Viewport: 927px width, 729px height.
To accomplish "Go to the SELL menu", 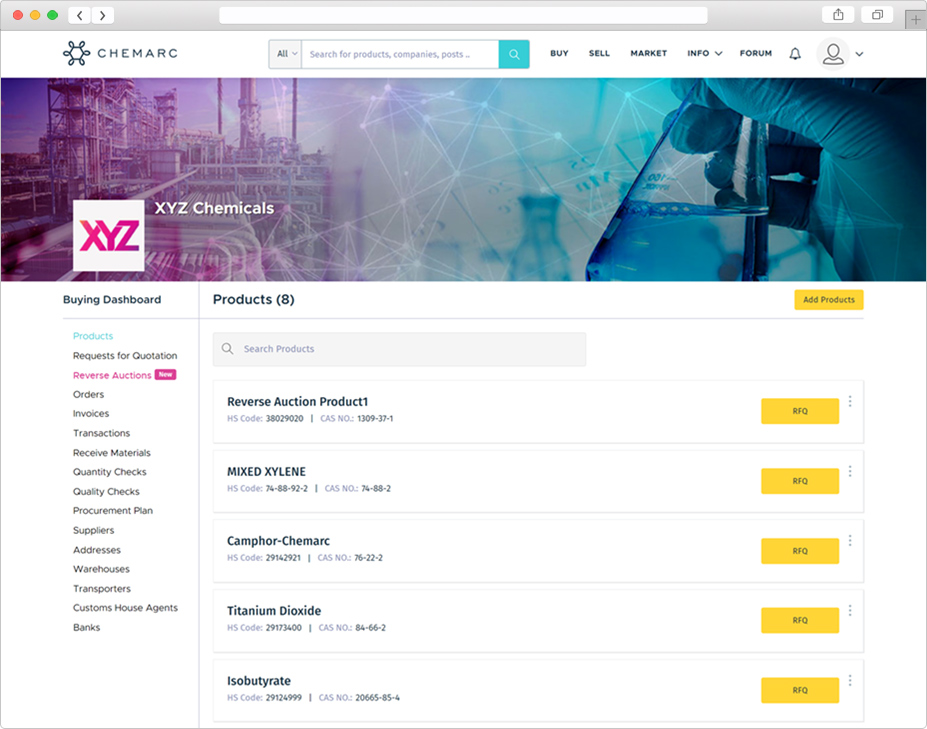I will pyautogui.click(x=599, y=53).
